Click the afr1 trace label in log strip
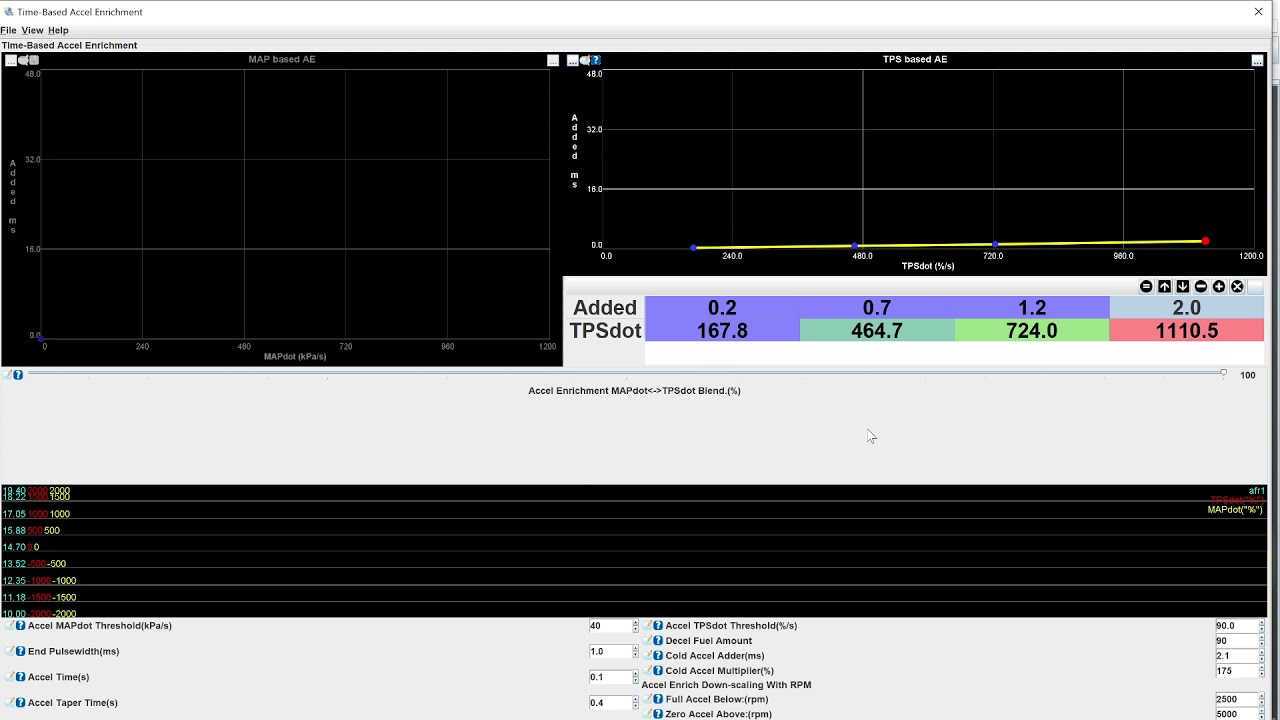The image size is (1280, 720). click(x=1257, y=491)
